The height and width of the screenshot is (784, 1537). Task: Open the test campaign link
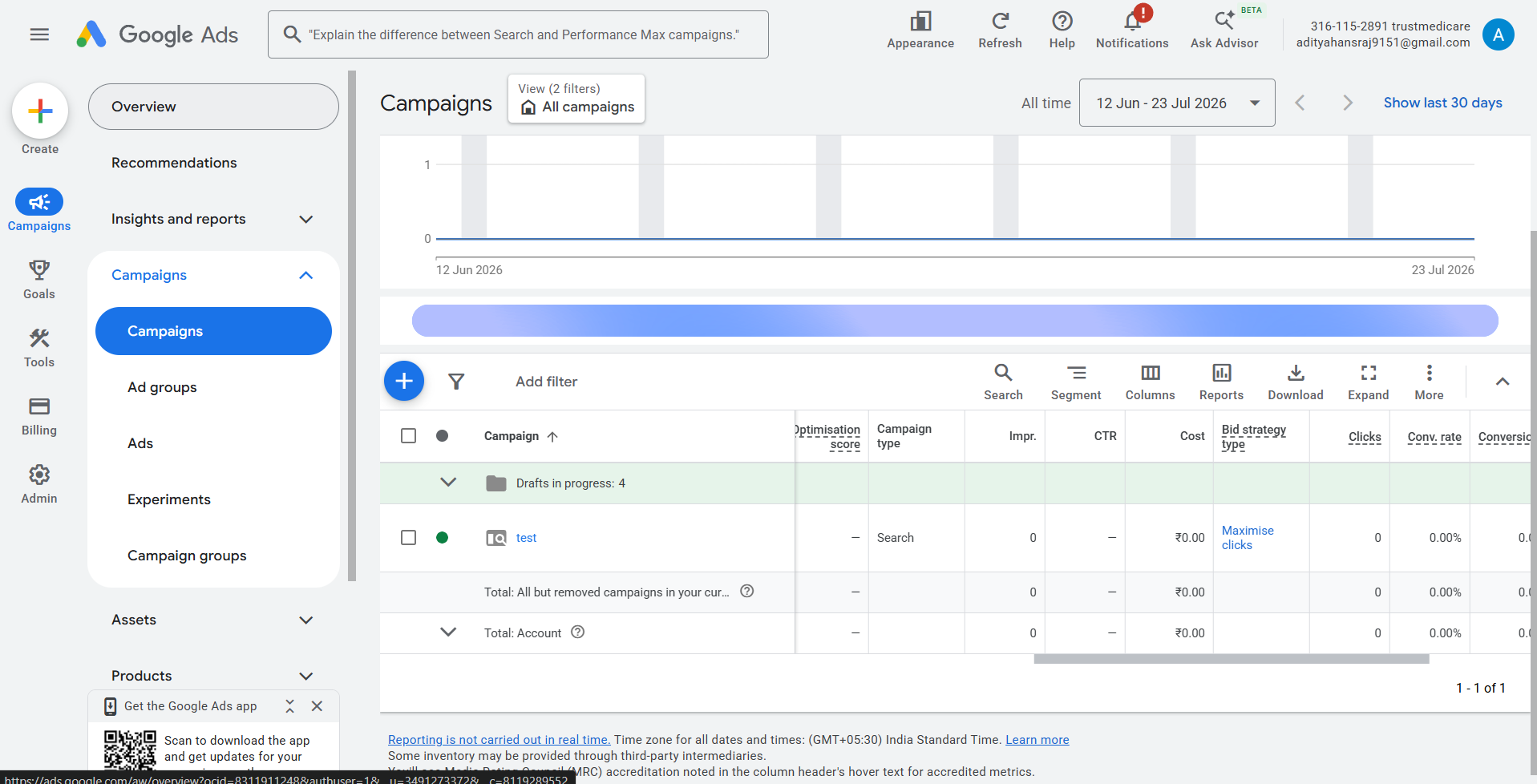pos(526,538)
